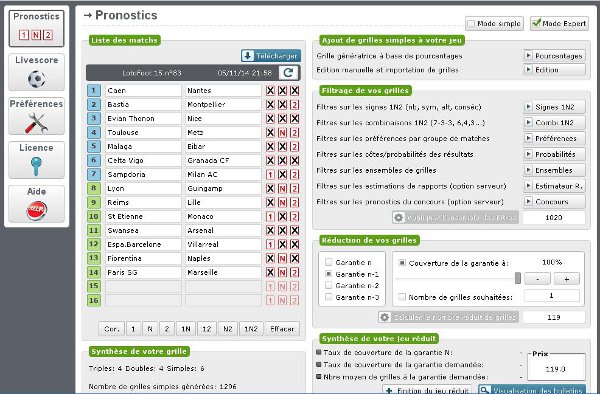Click the desired grid count field
Viewport: 600px width, 394px height.
(551, 296)
